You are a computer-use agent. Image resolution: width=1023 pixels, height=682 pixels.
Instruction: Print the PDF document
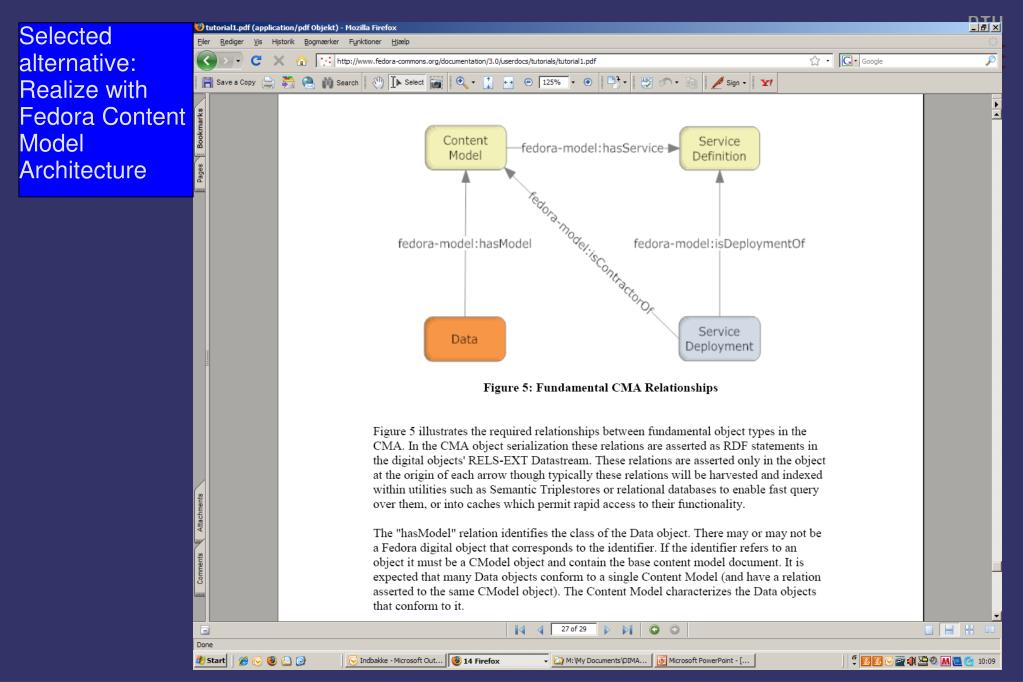click(268, 83)
